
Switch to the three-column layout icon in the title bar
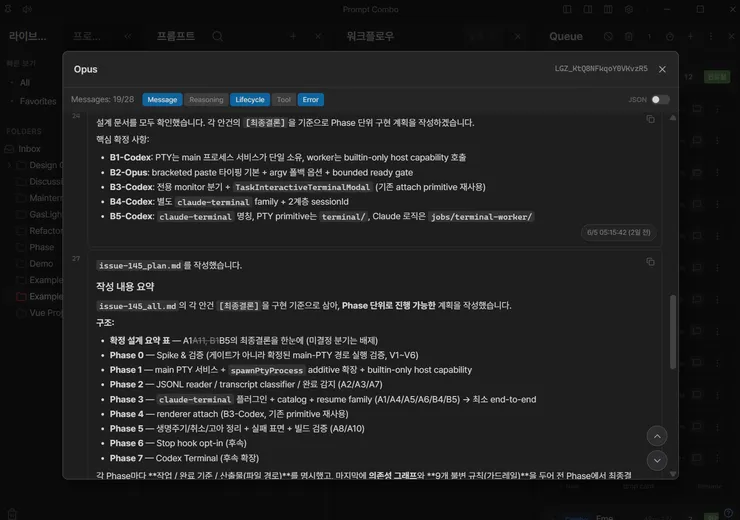pos(608,9)
